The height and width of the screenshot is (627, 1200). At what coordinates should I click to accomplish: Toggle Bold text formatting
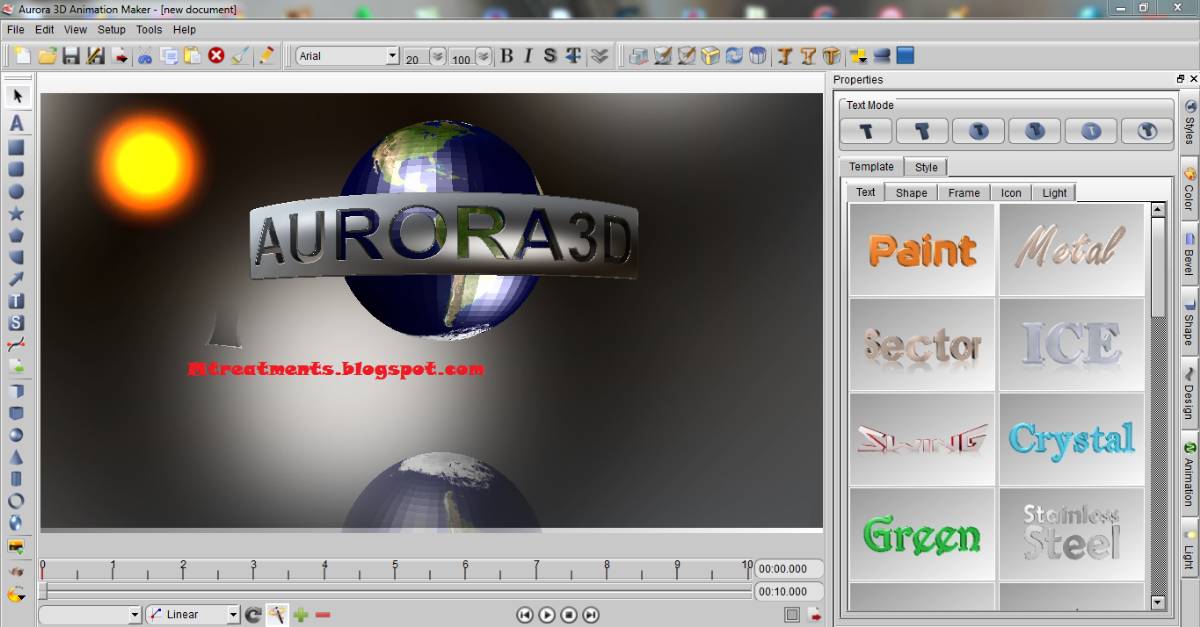(x=506, y=56)
